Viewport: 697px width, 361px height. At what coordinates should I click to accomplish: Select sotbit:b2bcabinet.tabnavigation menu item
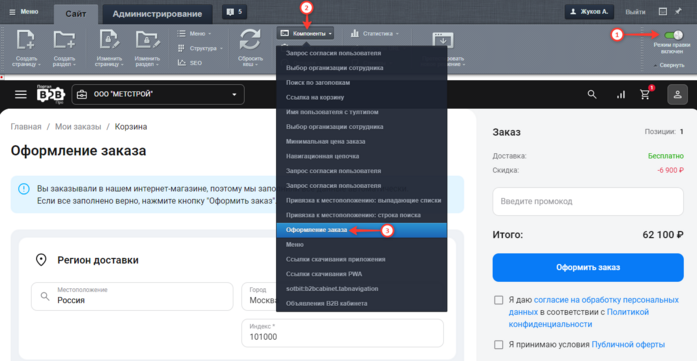tap(361, 289)
